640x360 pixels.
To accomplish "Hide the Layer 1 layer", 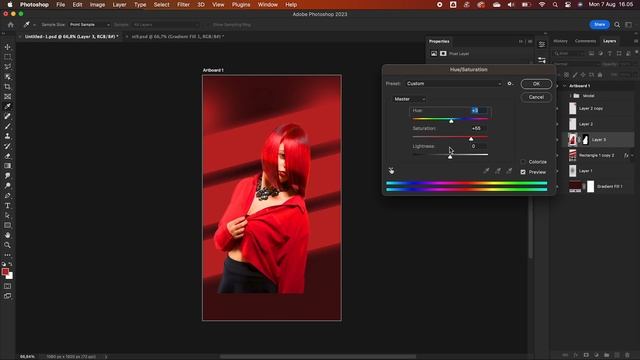I will point(558,171).
